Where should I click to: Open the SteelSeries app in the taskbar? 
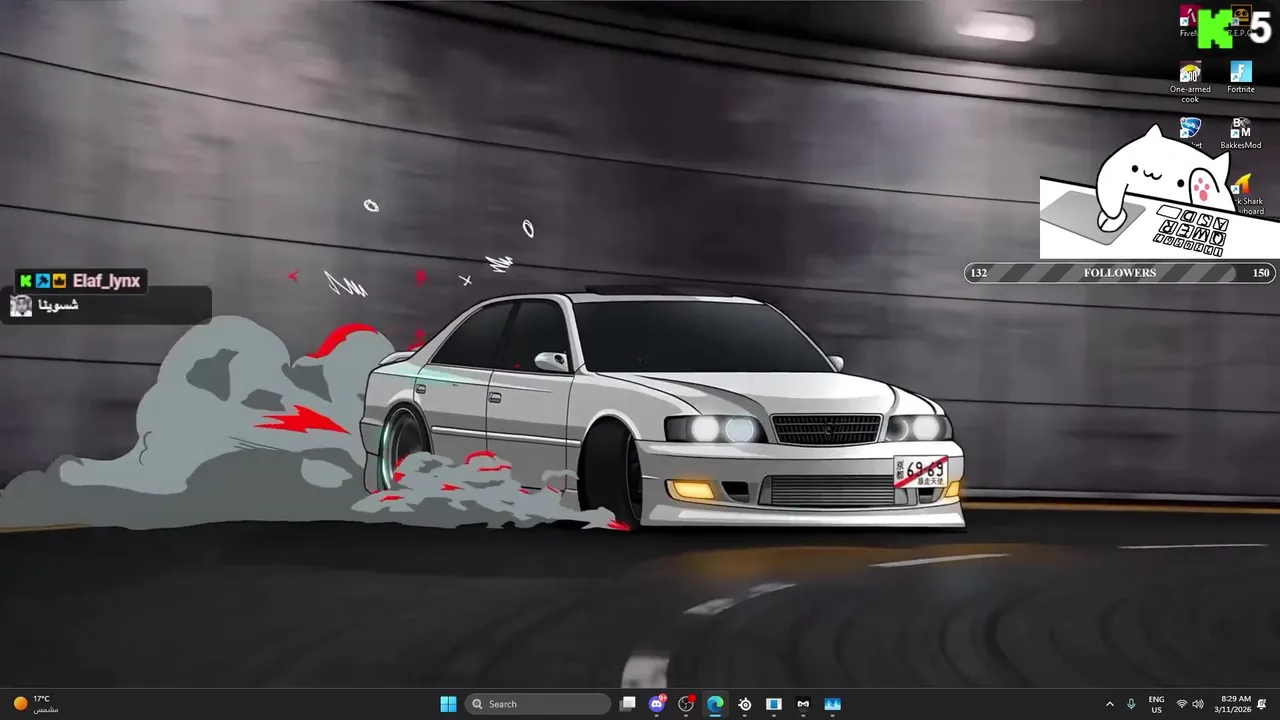click(745, 704)
